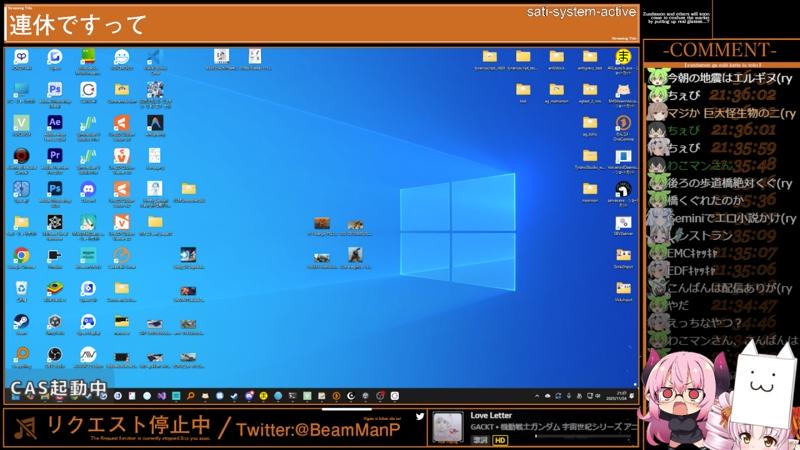
Task: Launch the Amazon Music desktop shortcut
Action: 88,256
